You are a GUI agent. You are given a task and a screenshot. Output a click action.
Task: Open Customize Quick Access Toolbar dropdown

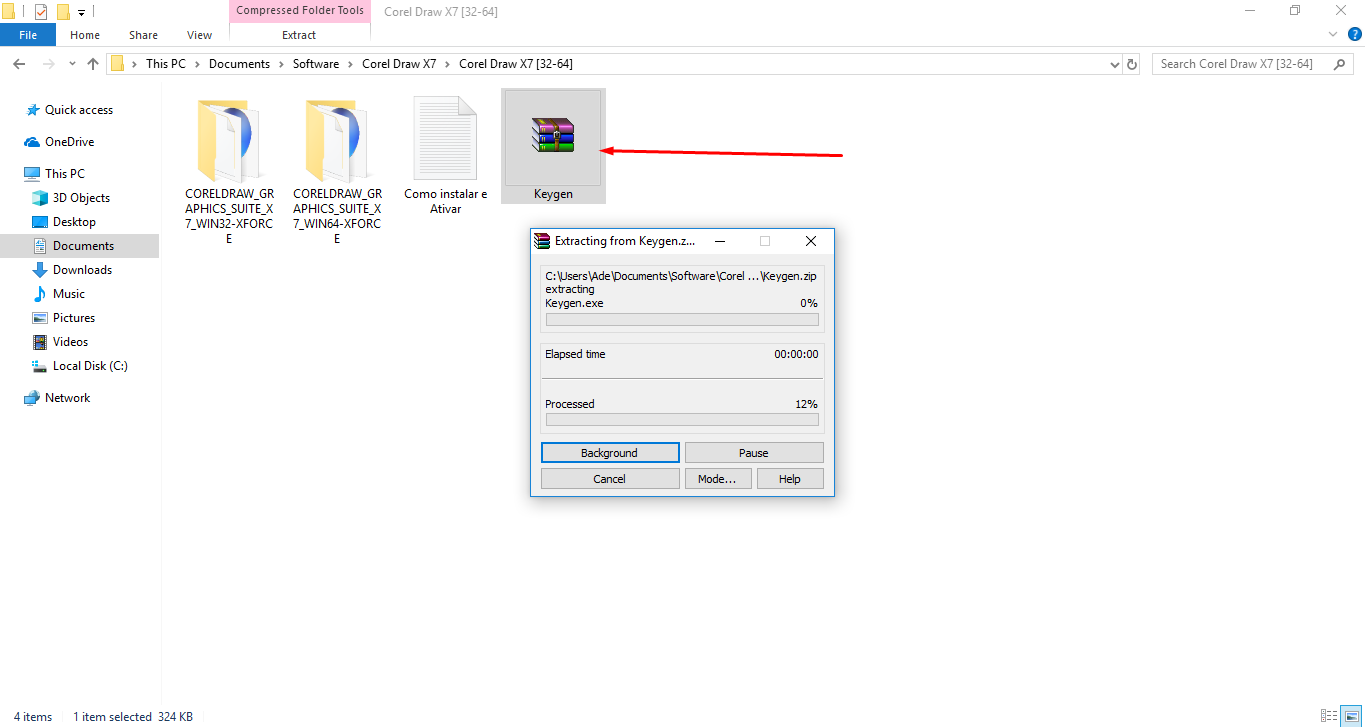point(81,13)
